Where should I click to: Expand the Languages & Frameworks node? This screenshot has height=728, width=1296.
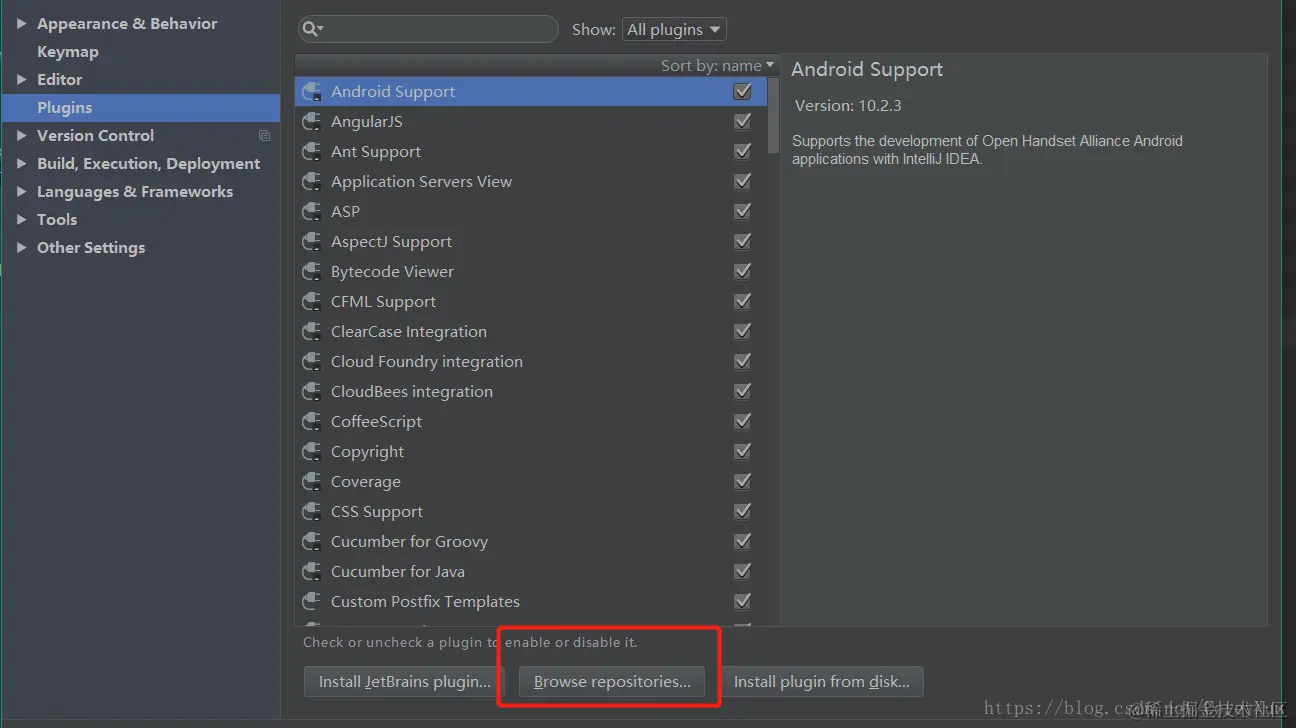coord(22,191)
